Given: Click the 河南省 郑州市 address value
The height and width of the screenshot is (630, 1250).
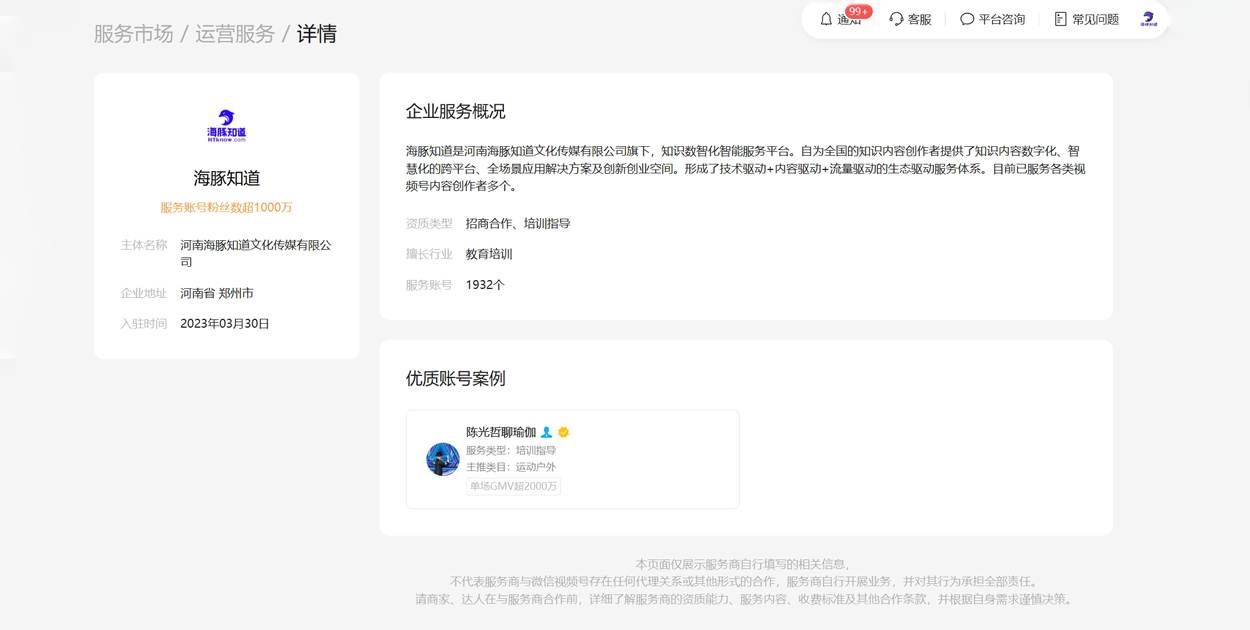Looking at the screenshot, I should click(217, 293).
